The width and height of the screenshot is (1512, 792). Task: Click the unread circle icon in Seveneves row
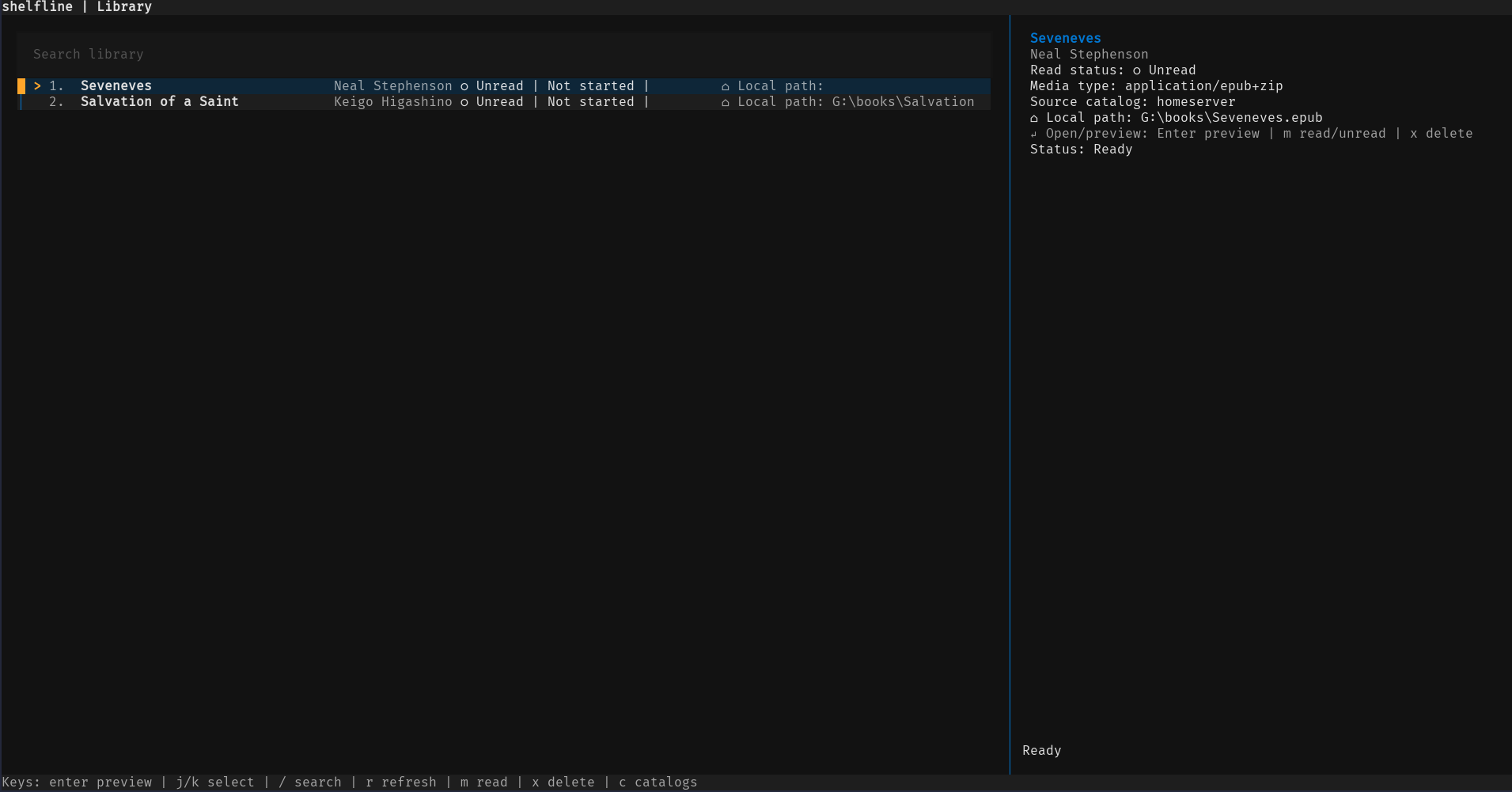click(464, 86)
